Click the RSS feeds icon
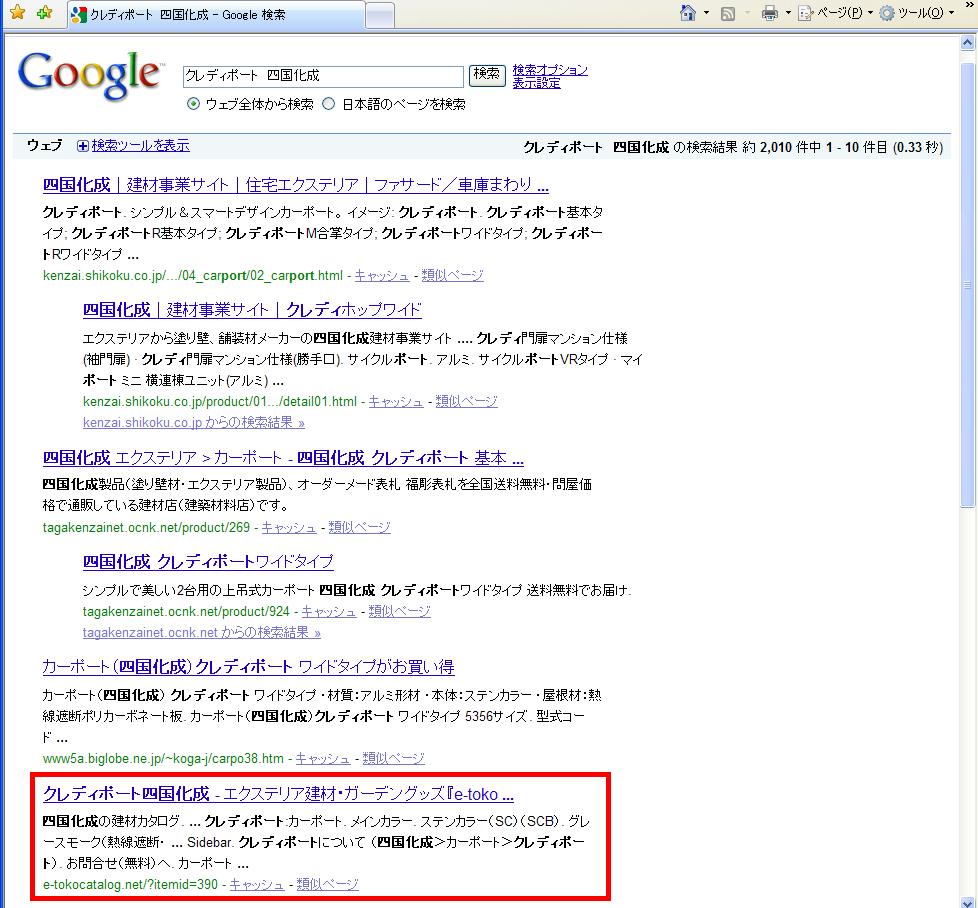978x908 pixels. (728, 14)
